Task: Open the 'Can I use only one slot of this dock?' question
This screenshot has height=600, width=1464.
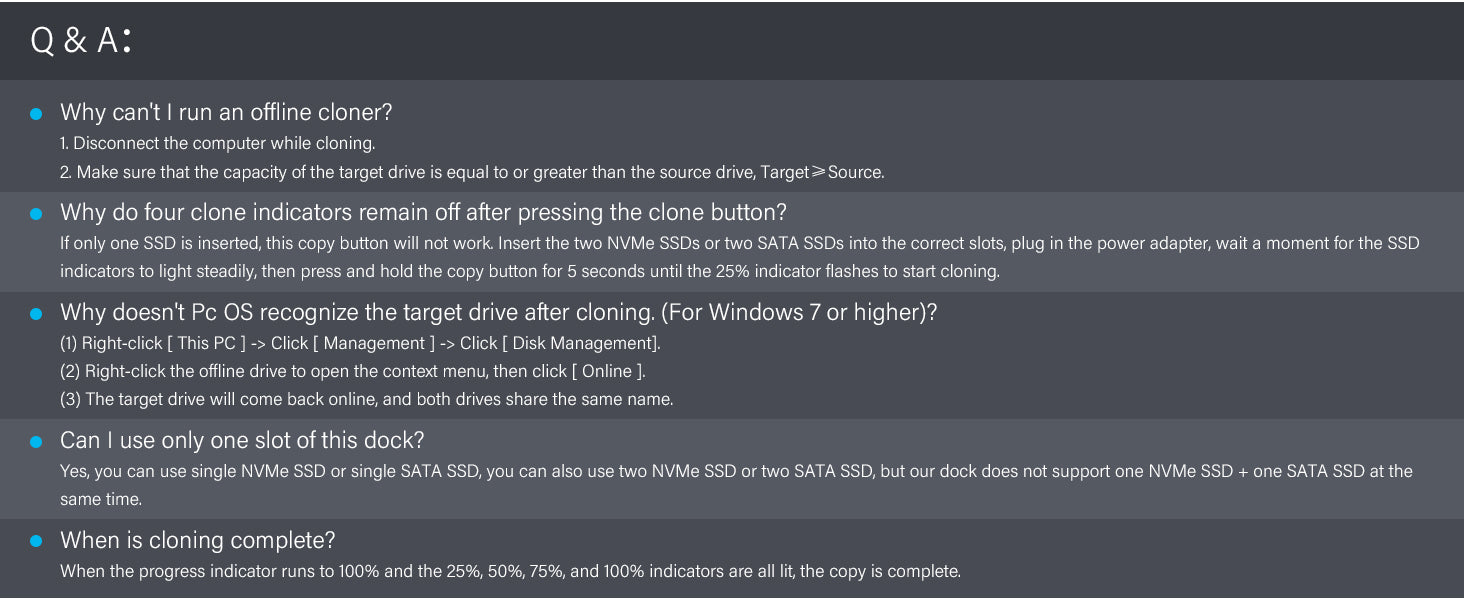Action: coord(242,440)
